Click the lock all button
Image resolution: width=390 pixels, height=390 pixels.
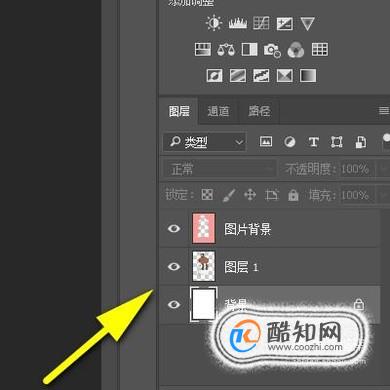click(293, 195)
